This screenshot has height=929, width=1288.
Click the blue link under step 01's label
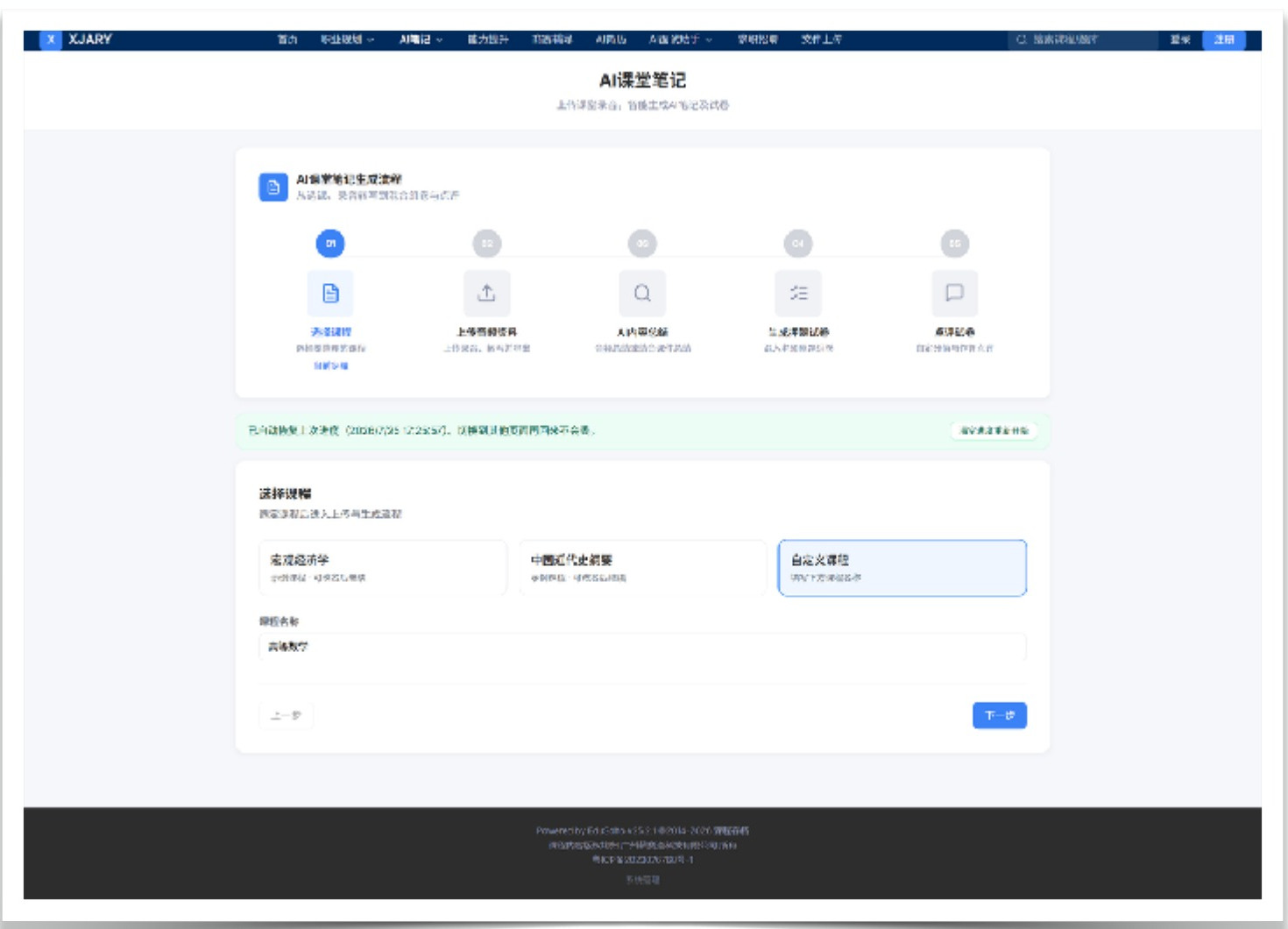pos(330,365)
